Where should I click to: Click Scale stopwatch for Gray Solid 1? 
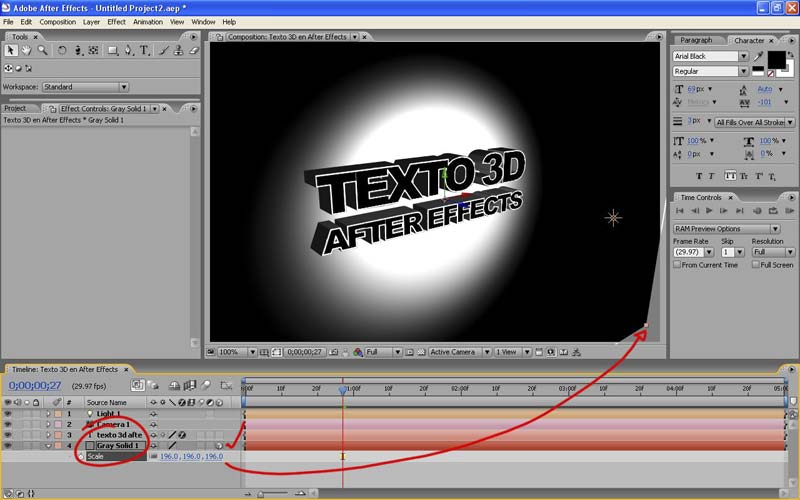(x=81, y=457)
